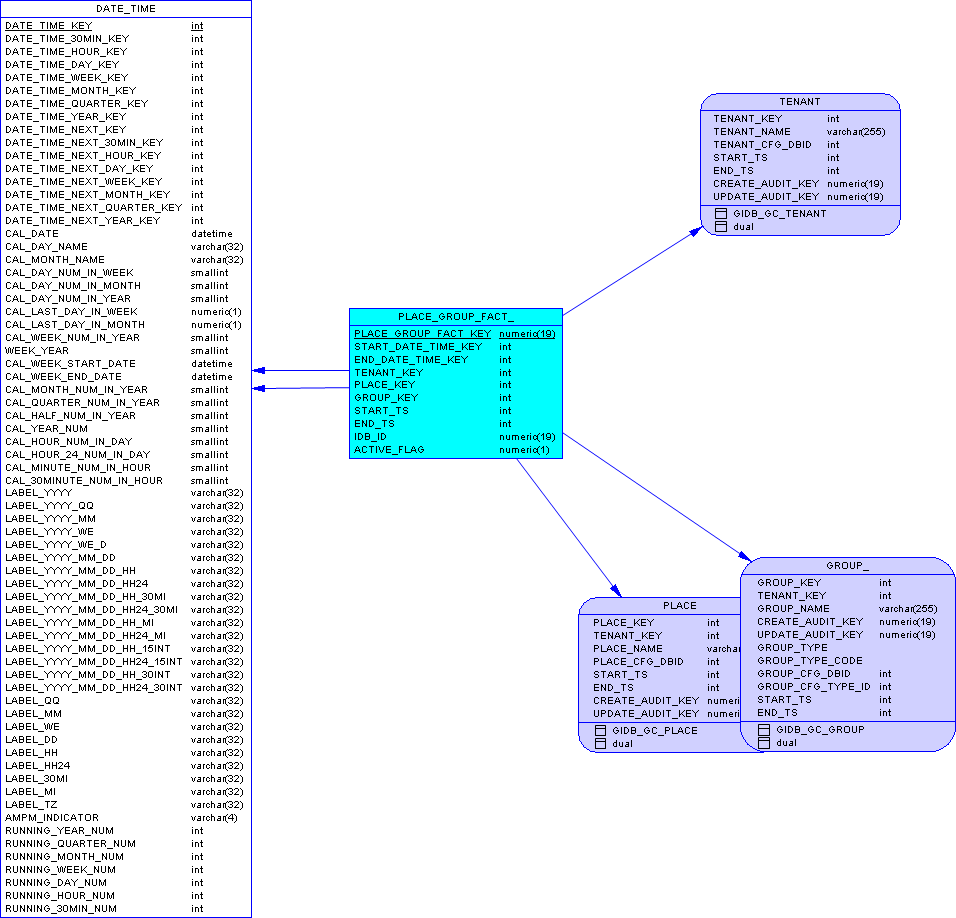Click the AMPM_INDICATOR column
This screenshot has height=918, width=956.
tap(52, 817)
